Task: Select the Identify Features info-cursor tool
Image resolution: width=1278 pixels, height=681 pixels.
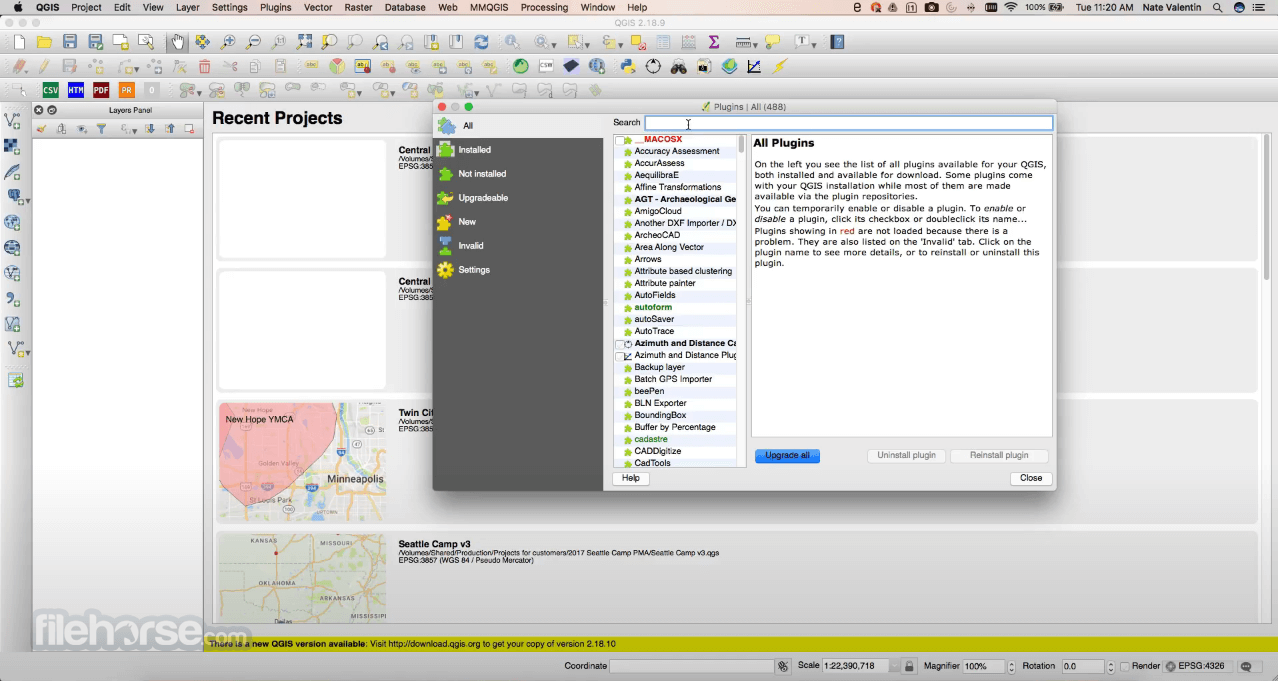Action: [512, 42]
